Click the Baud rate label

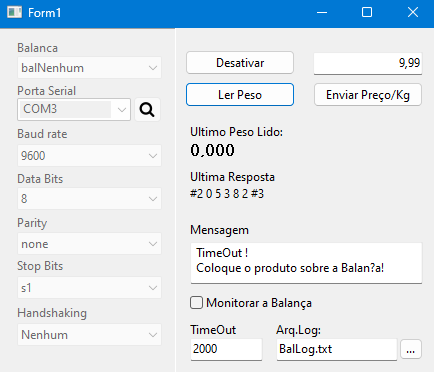42,134
